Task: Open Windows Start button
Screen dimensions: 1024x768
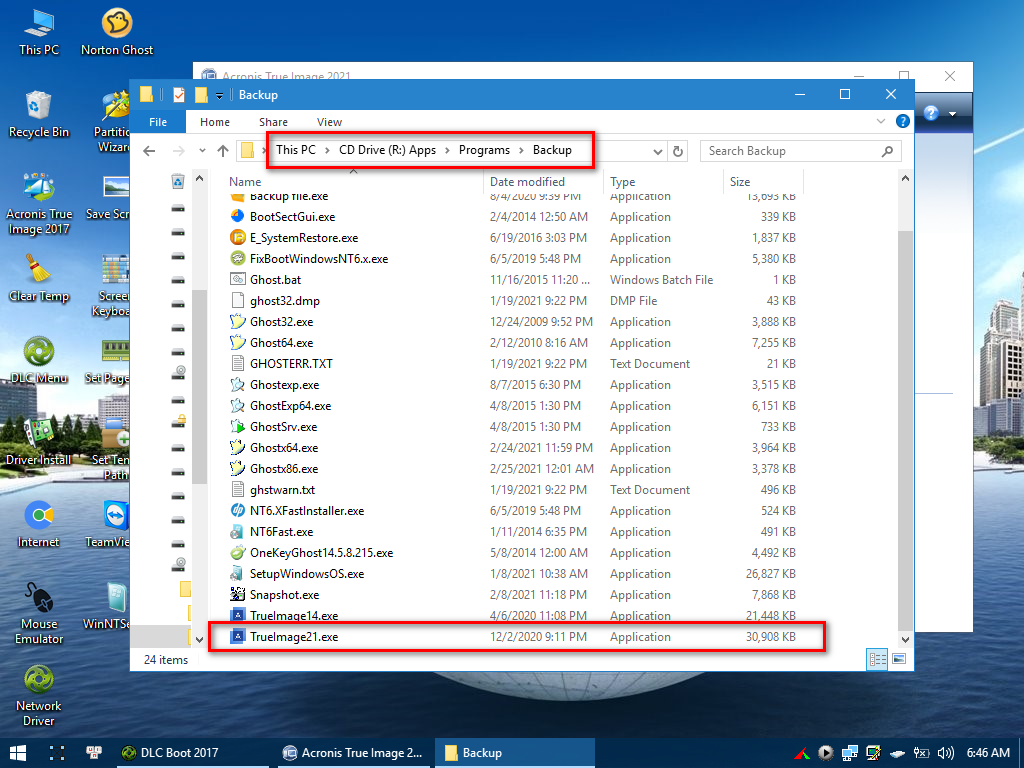Action: [x=18, y=753]
